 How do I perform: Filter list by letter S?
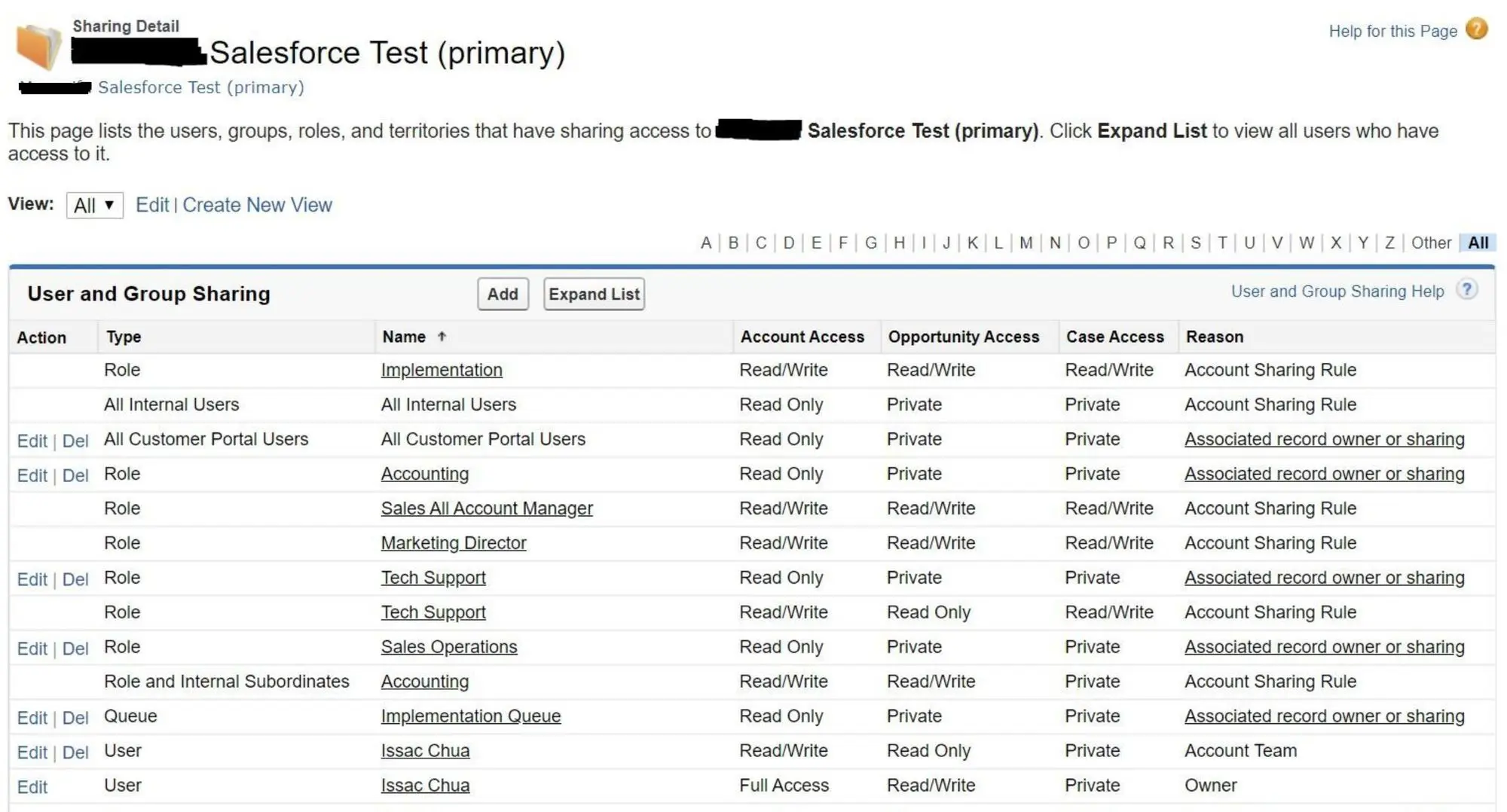point(1196,243)
